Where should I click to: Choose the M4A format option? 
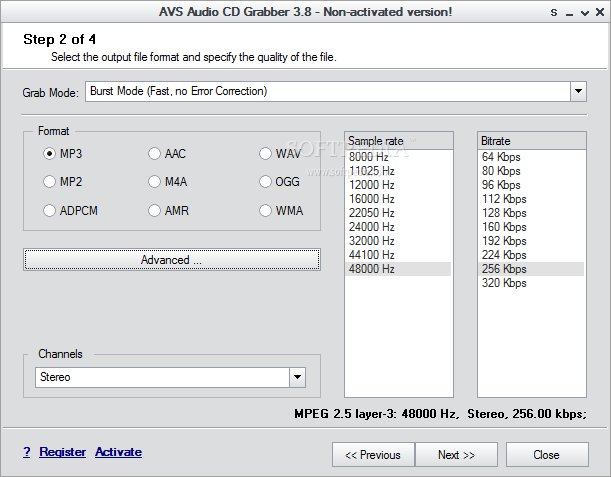click(154, 182)
